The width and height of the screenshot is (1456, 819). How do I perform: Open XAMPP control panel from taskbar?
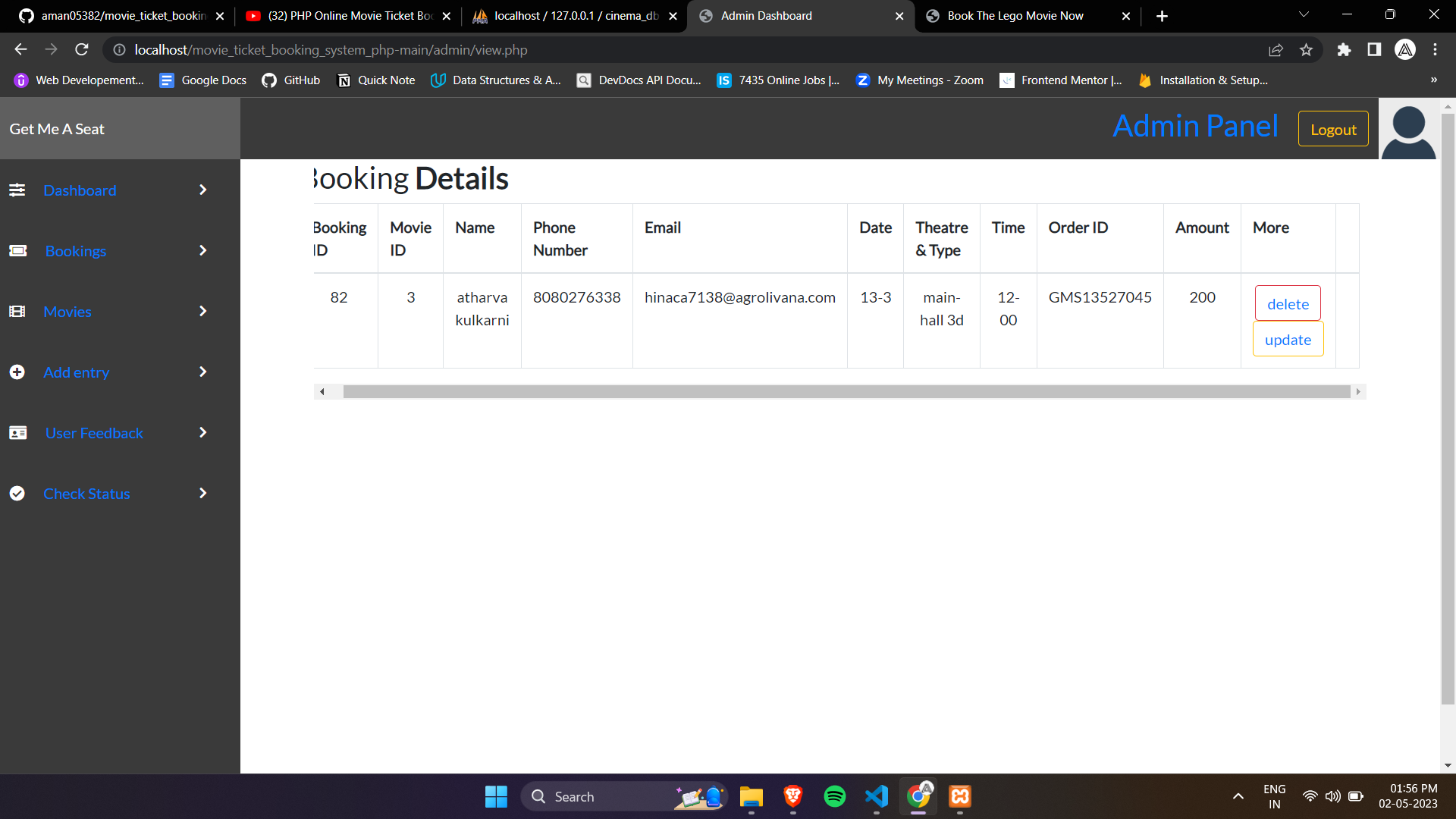click(959, 796)
